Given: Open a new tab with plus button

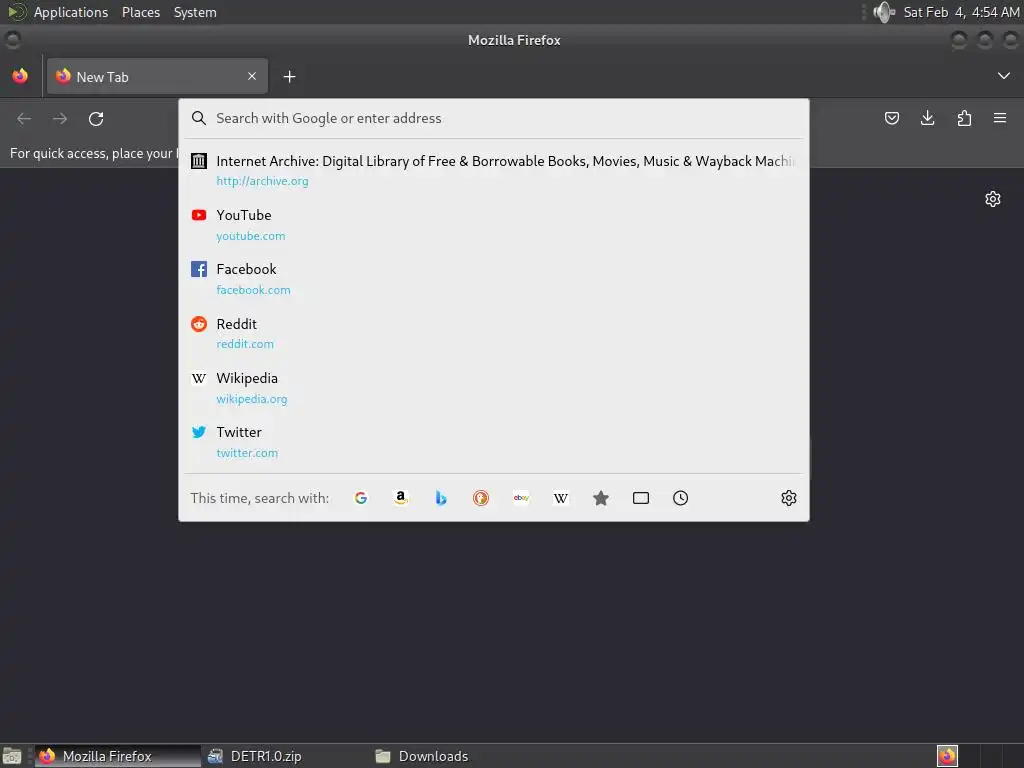Looking at the screenshot, I should 289,77.
